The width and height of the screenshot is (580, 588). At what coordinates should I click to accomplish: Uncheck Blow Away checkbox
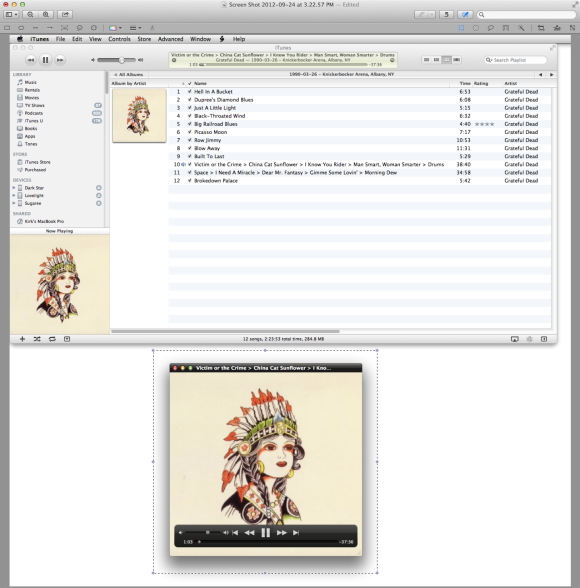pyautogui.click(x=190, y=148)
